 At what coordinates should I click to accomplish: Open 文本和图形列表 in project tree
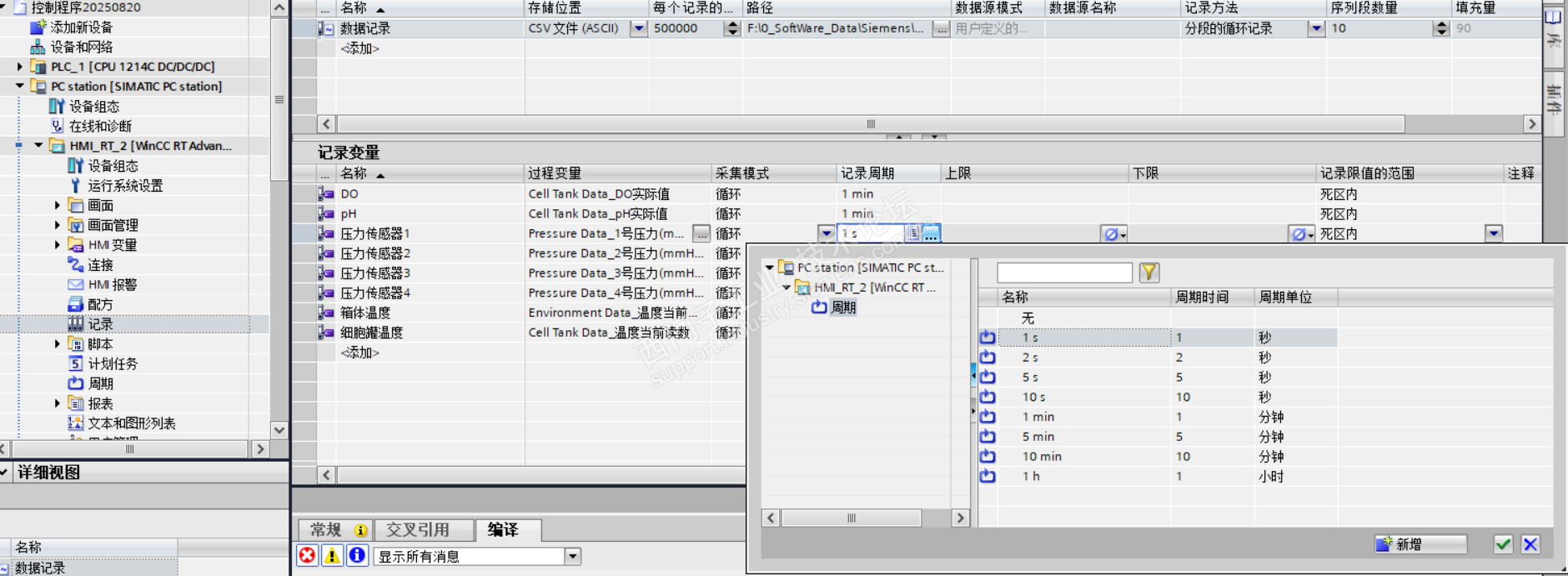[x=132, y=423]
